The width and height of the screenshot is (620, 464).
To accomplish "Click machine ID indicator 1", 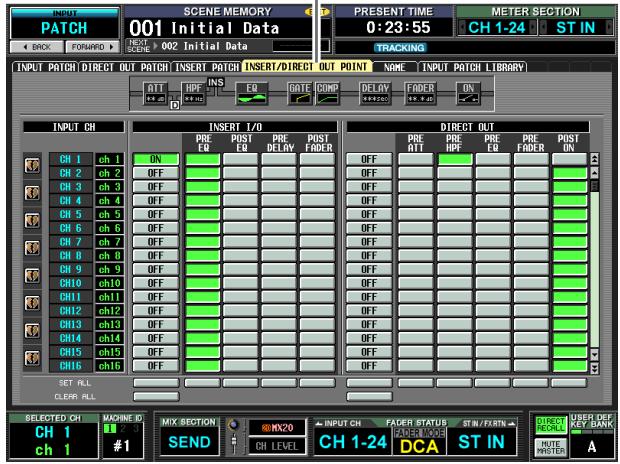I will tap(110, 428).
